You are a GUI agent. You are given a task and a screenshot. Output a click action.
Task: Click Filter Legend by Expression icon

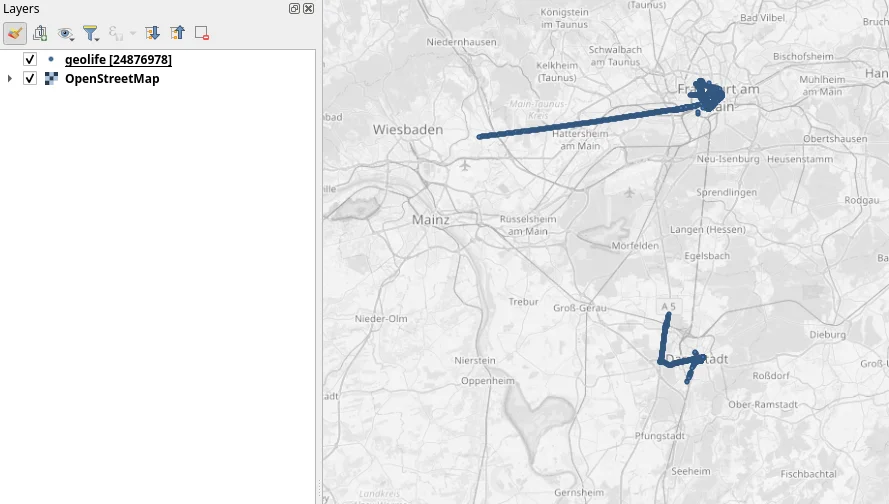(116, 33)
